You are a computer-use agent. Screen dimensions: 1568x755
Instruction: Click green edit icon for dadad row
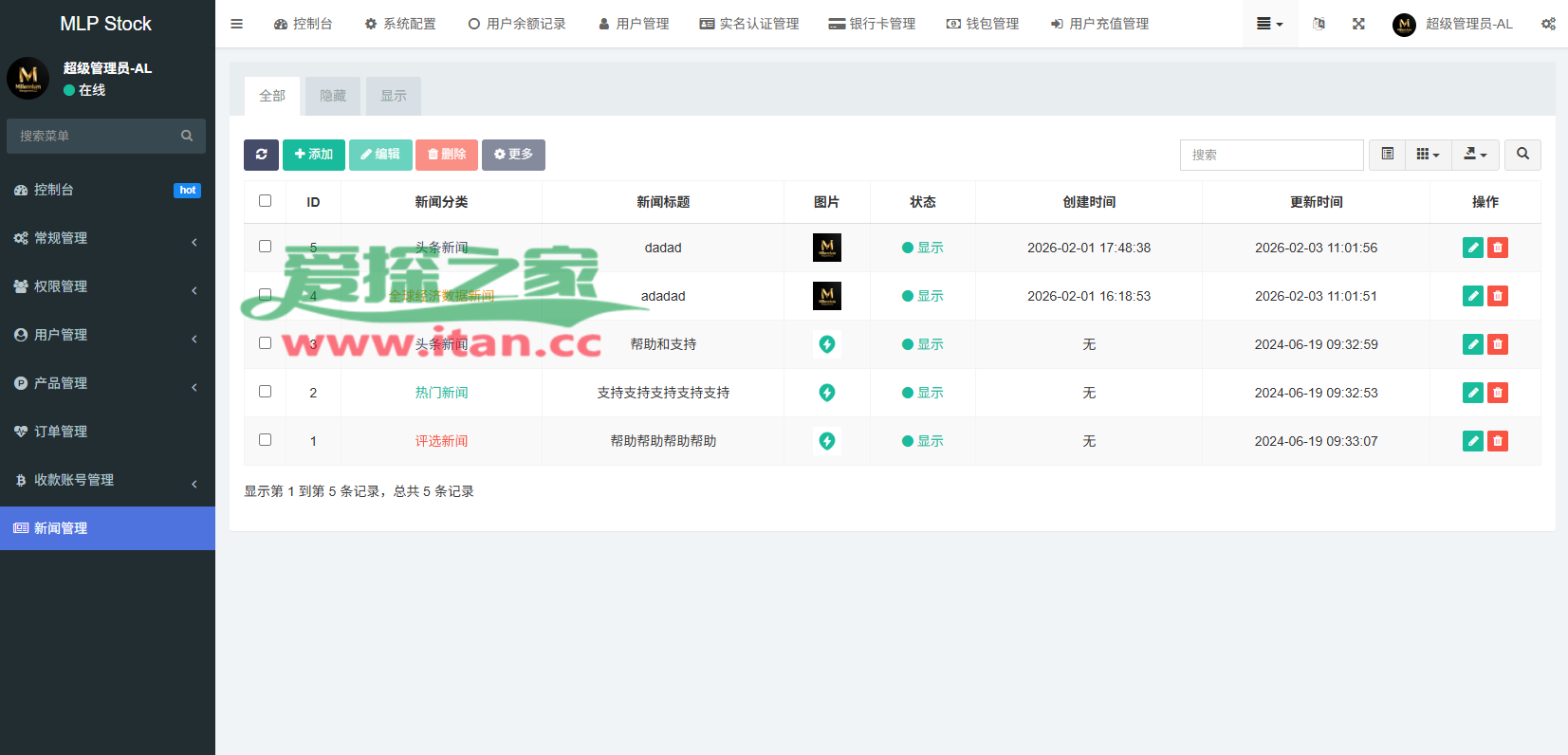click(x=1472, y=248)
